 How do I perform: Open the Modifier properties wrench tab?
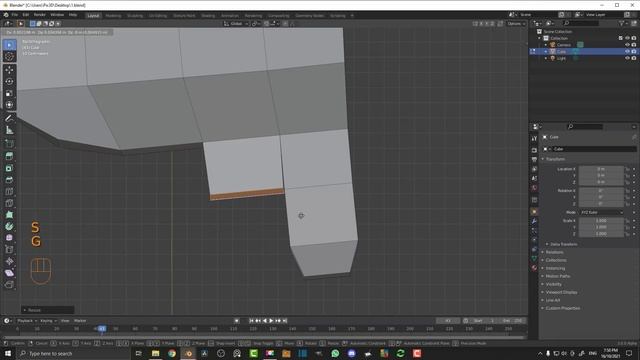click(x=534, y=221)
